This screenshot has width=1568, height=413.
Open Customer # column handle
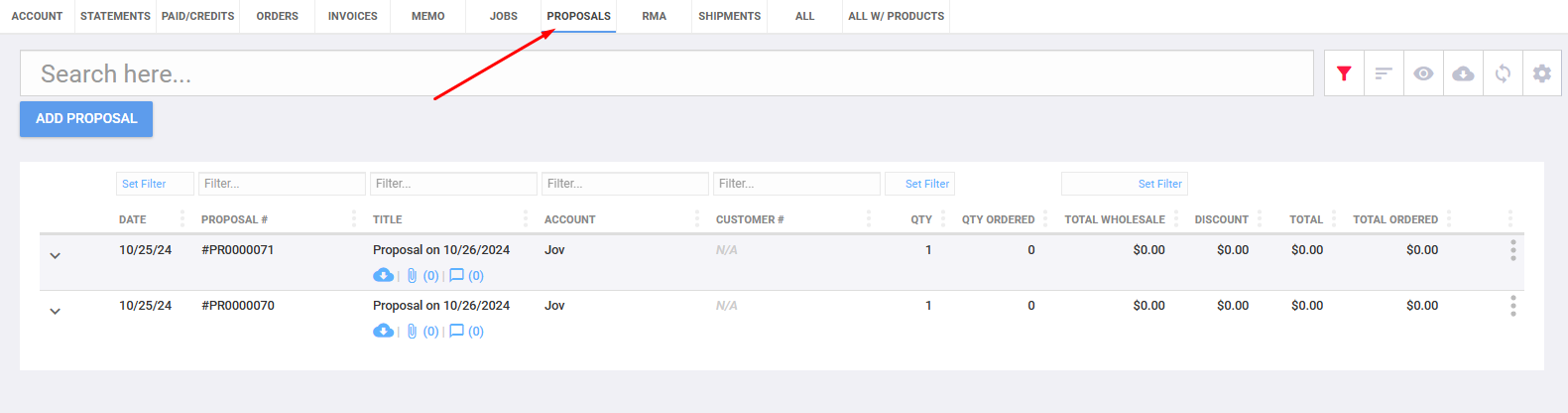[869, 218]
